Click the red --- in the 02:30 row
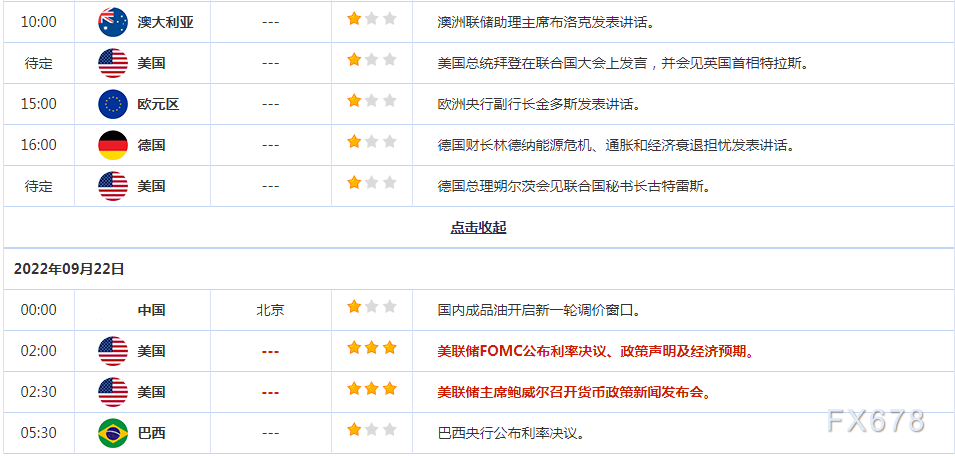 [270, 392]
